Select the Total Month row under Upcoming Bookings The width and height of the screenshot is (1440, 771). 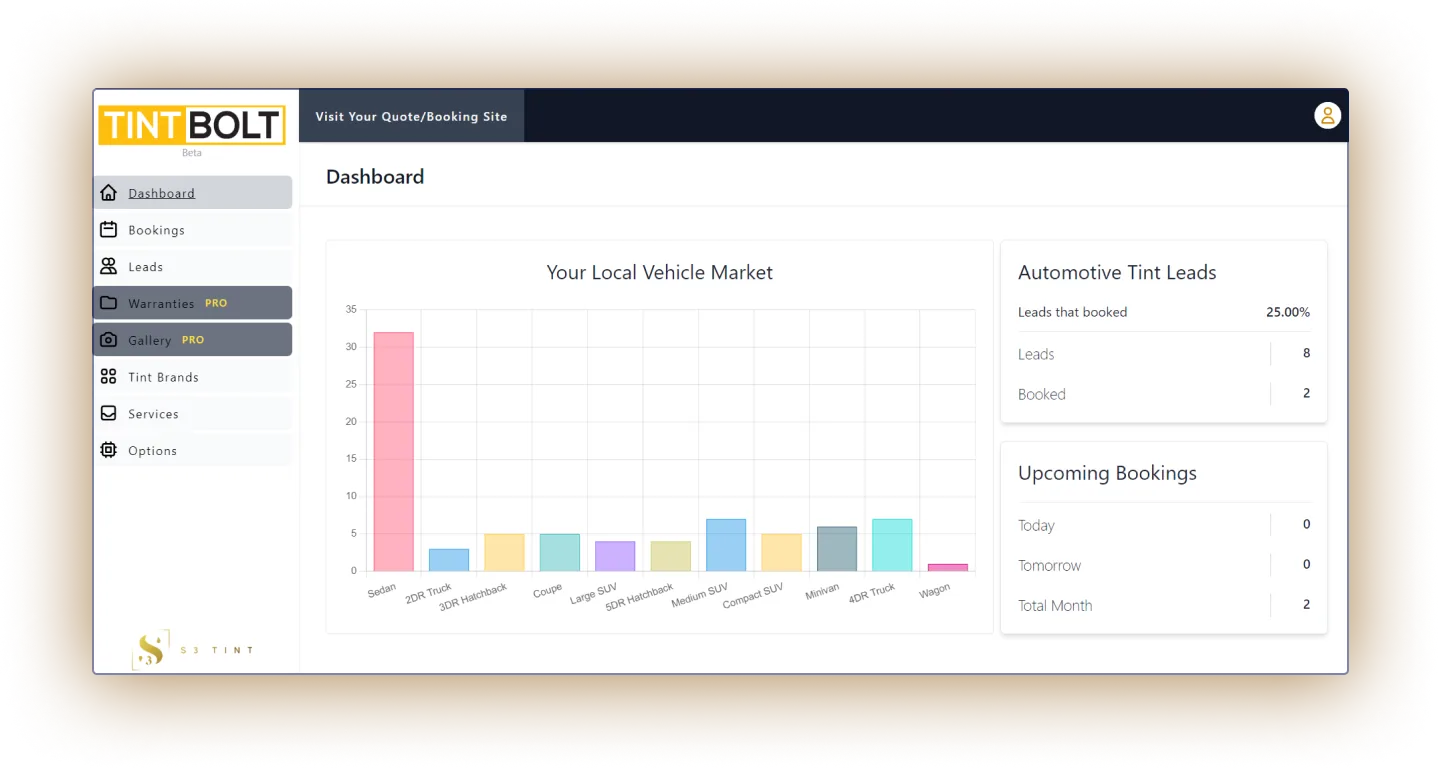click(1055, 604)
